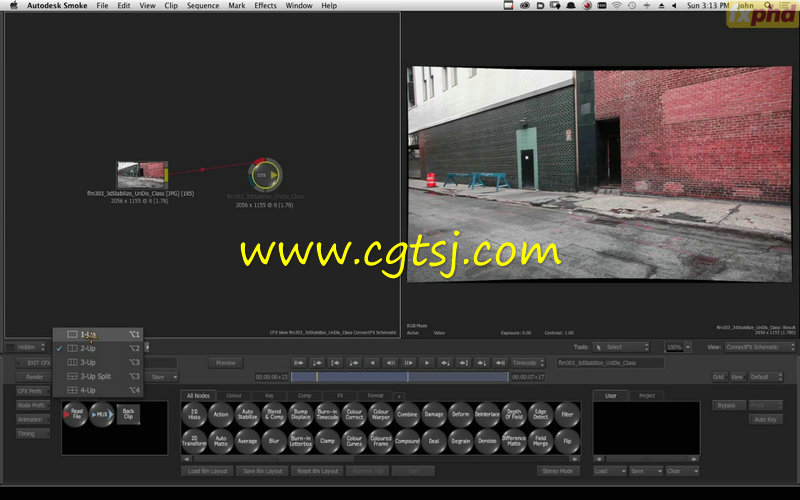Select the Edge Detect node

tap(540, 414)
